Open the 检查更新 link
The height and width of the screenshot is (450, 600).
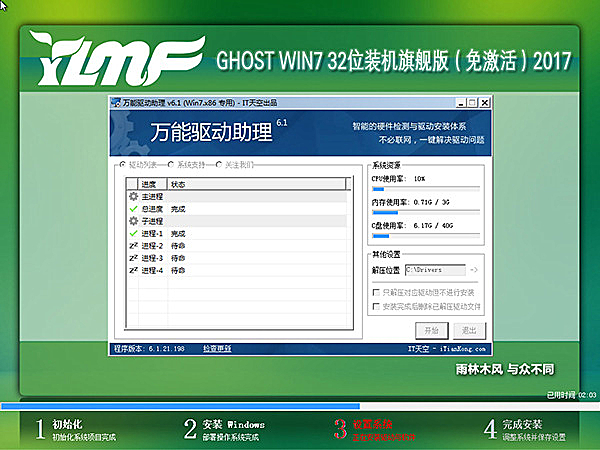(217, 349)
